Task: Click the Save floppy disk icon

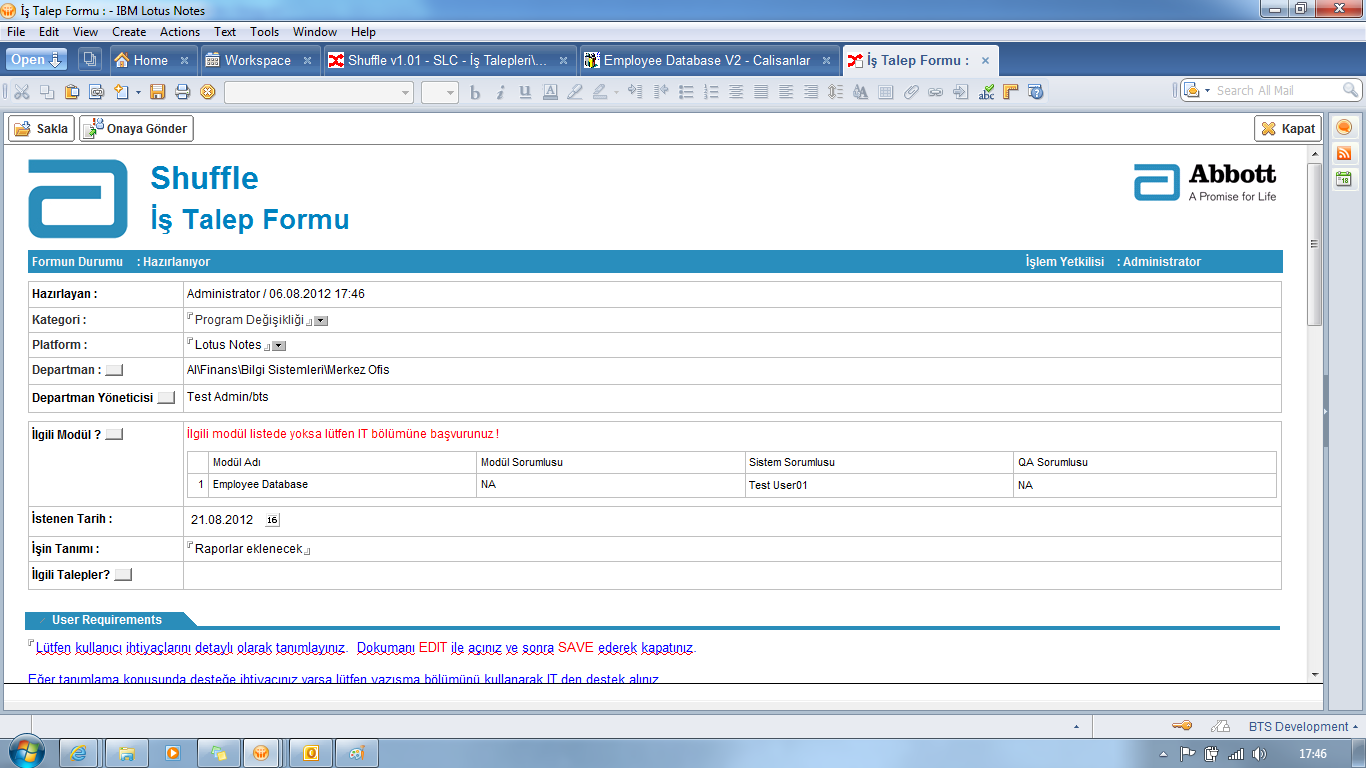Action: pyautogui.click(x=157, y=92)
